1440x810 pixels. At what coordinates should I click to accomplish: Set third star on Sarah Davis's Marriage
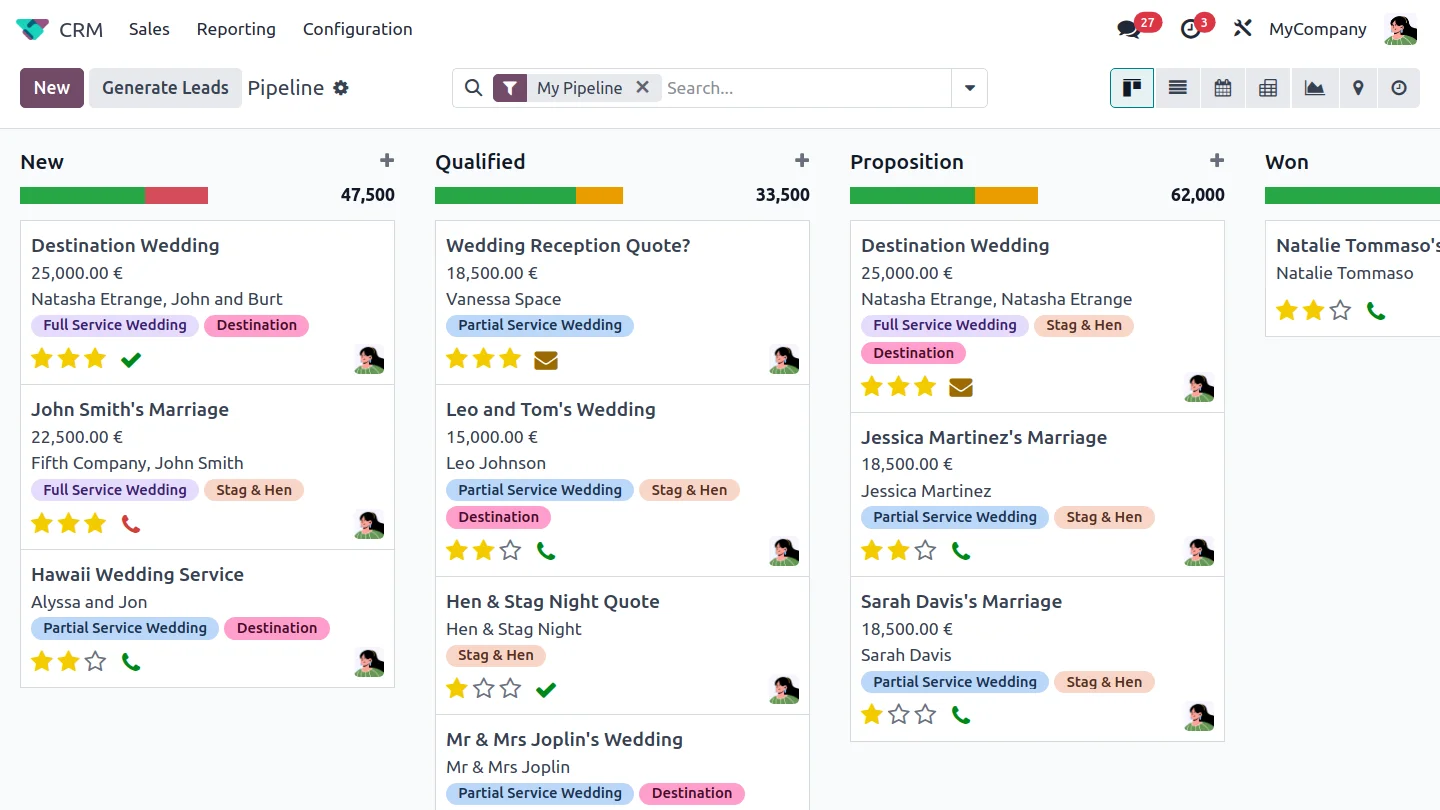pyautogui.click(x=926, y=714)
